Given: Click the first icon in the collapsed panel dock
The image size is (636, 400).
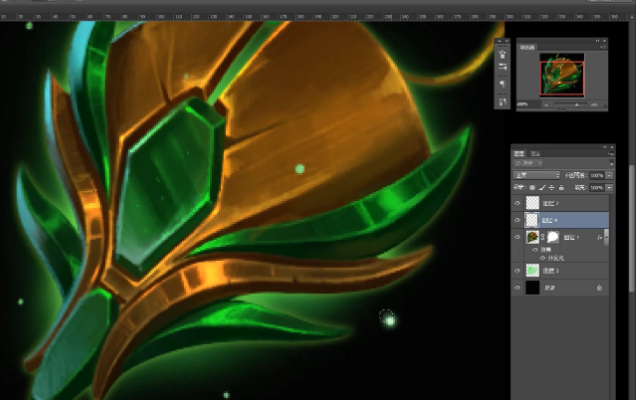Looking at the screenshot, I should (x=502, y=55).
